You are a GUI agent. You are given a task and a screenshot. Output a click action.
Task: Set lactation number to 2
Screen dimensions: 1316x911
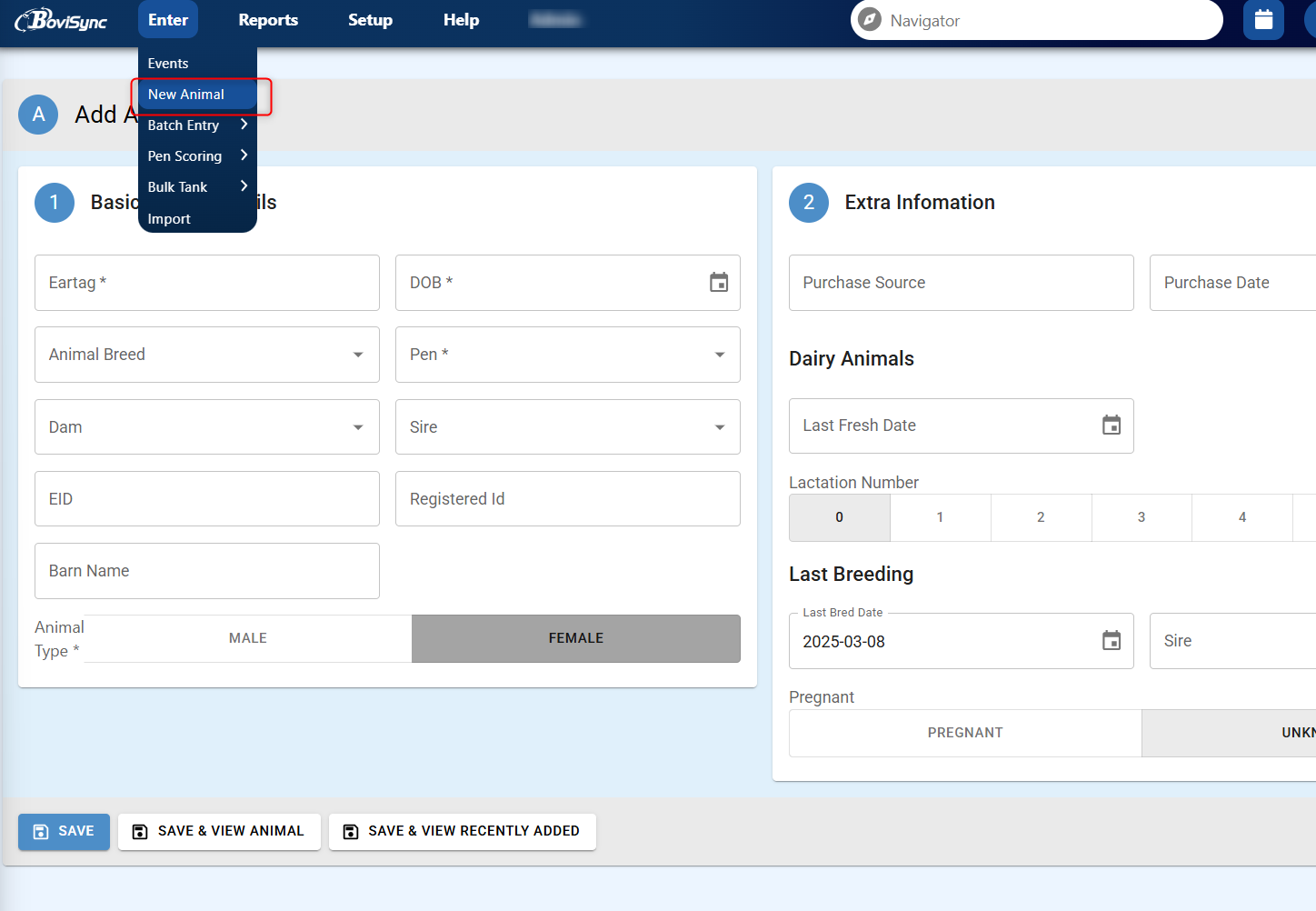click(x=1041, y=517)
